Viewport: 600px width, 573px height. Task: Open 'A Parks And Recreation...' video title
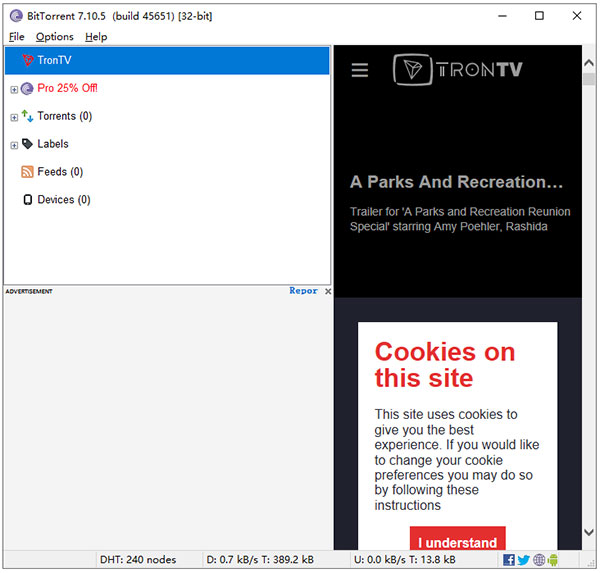click(456, 182)
